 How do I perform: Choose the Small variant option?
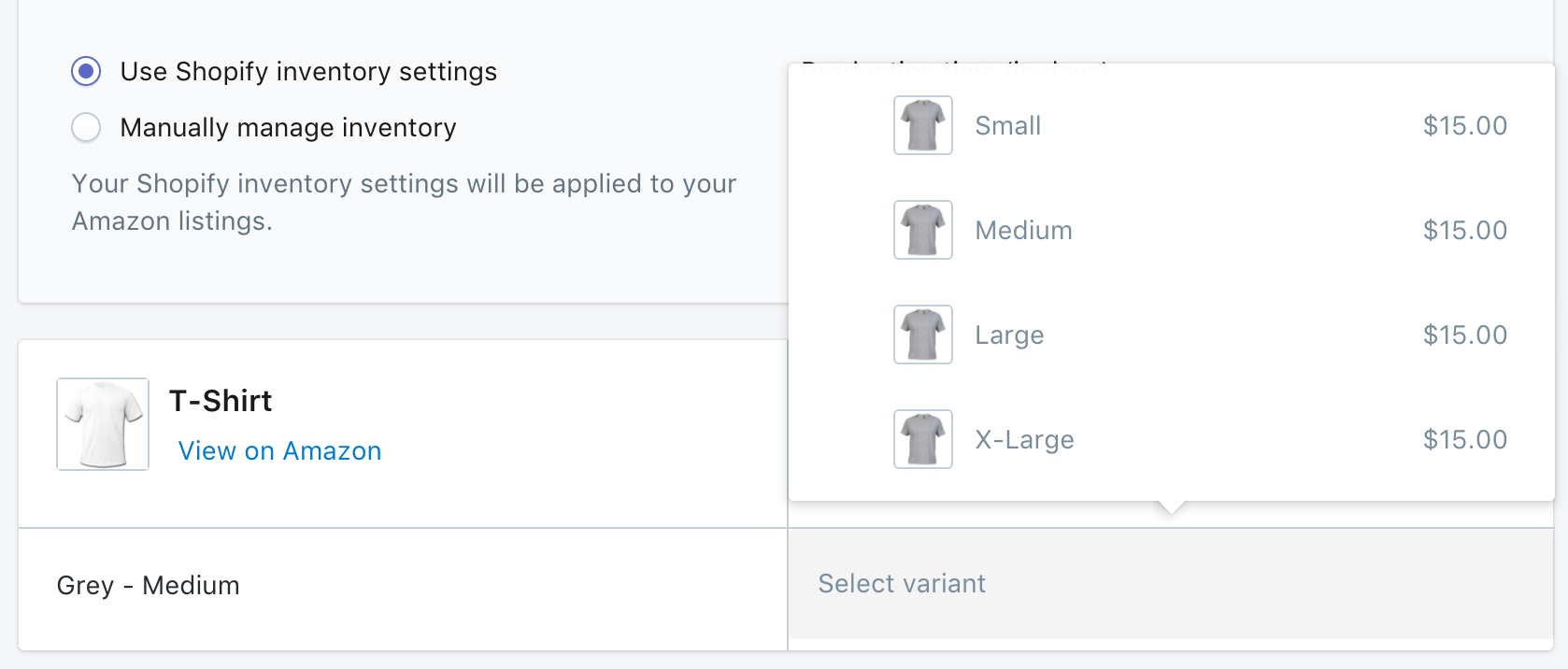(x=1007, y=125)
